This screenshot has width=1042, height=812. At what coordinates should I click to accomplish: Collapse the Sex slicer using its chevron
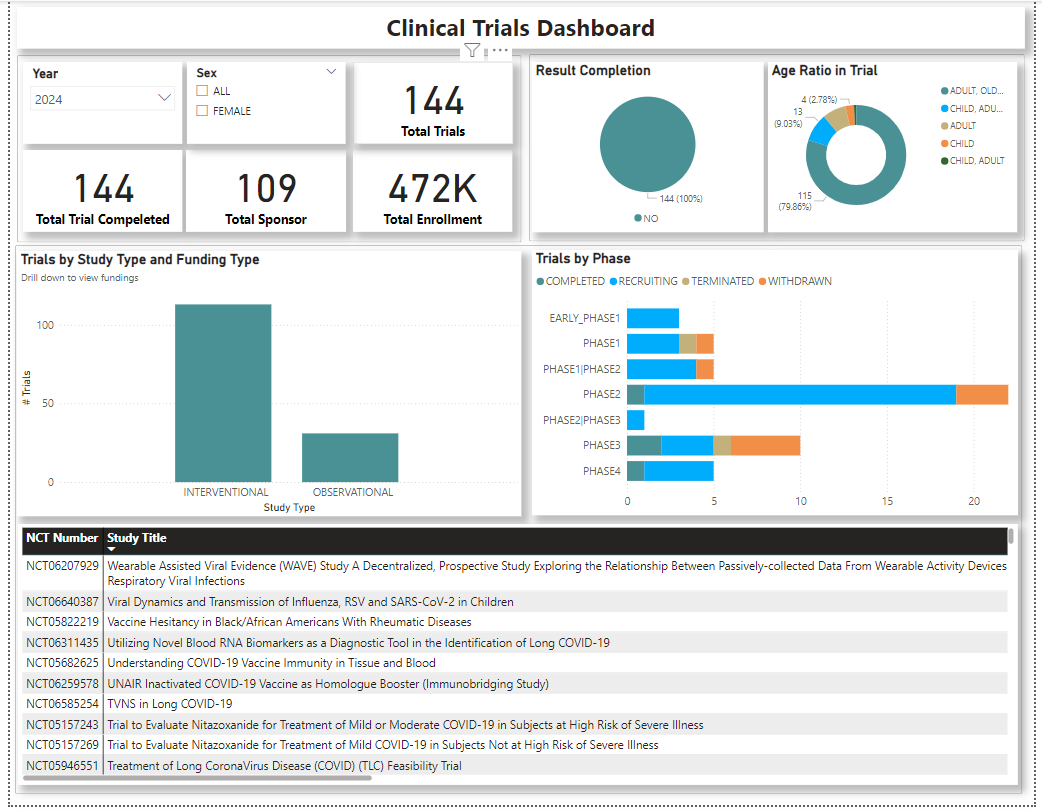[331, 71]
